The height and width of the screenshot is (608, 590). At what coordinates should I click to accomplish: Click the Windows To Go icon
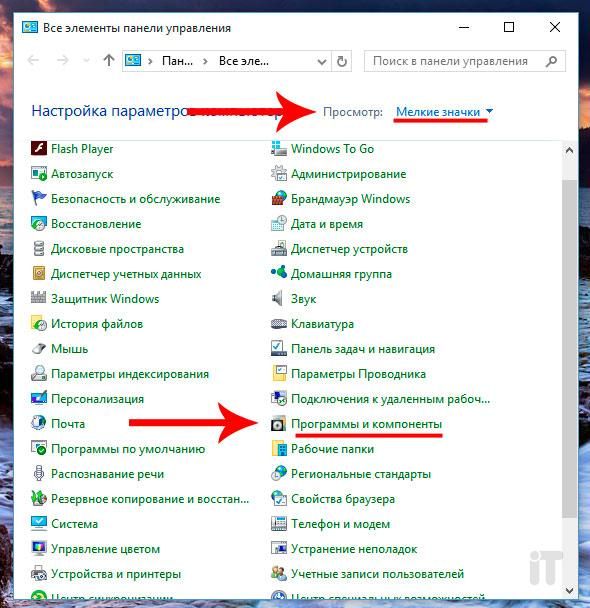pos(279,149)
